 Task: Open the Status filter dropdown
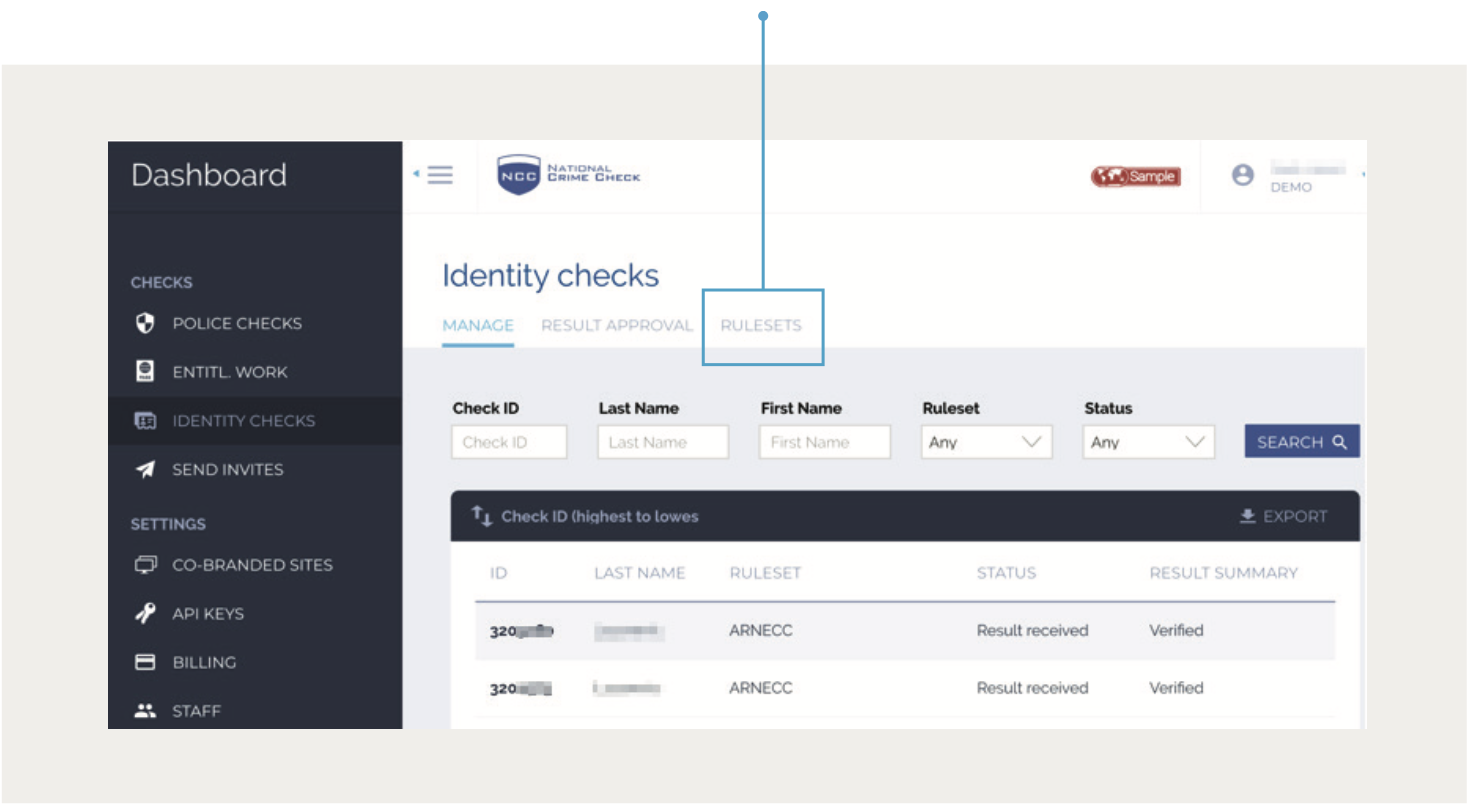click(1147, 441)
